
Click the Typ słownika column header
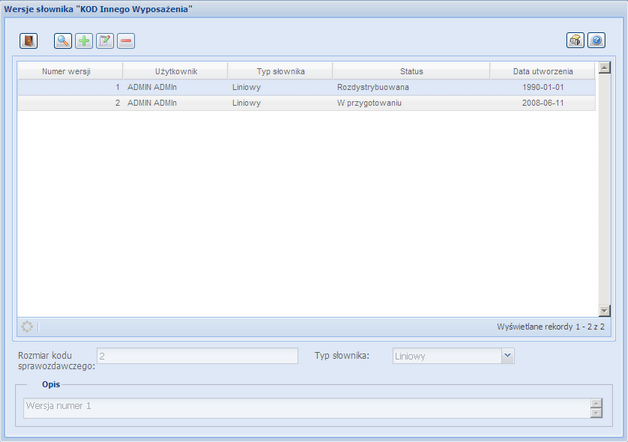pyautogui.click(x=280, y=71)
